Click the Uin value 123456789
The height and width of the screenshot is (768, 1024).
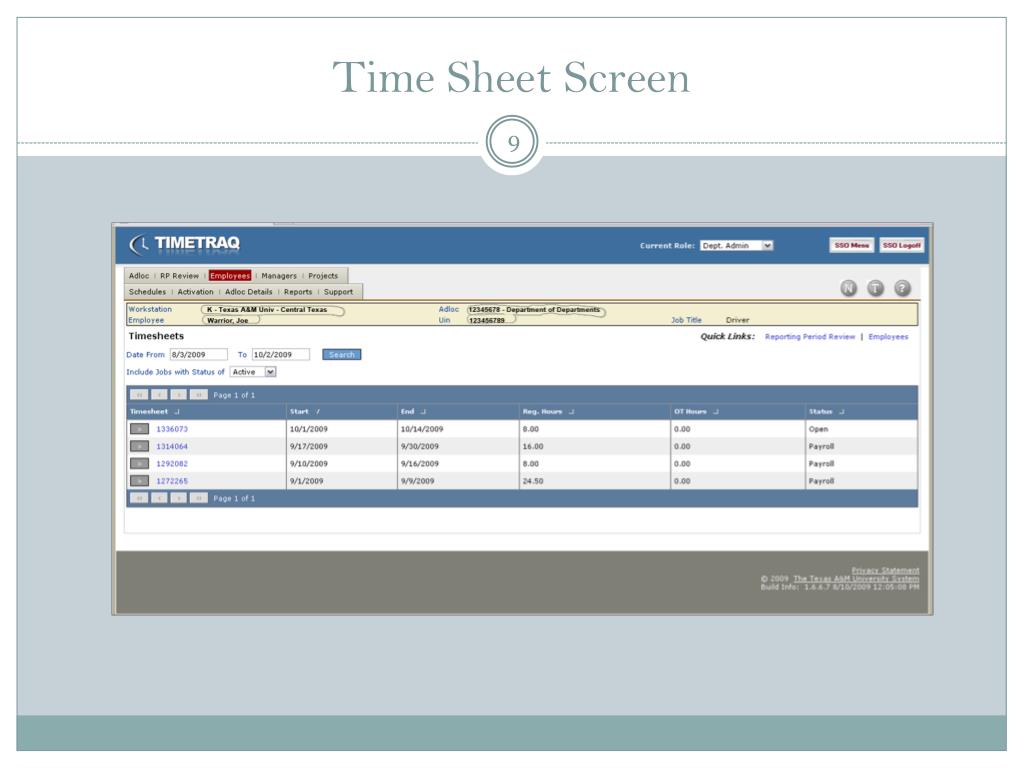coord(487,321)
